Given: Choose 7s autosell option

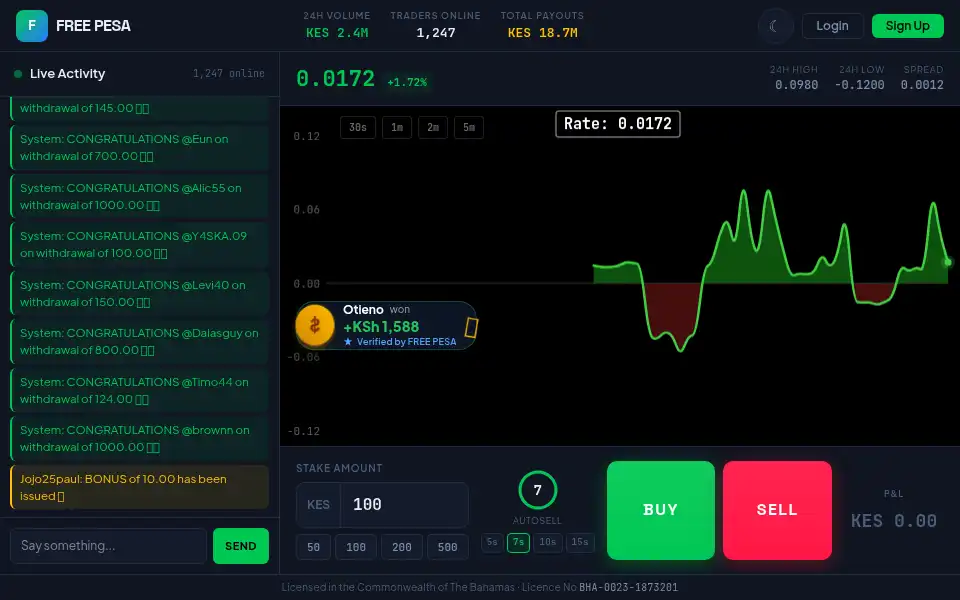Looking at the screenshot, I should pyautogui.click(x=518, y=542).
